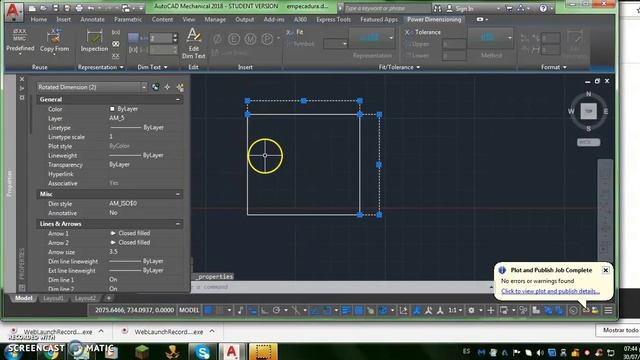Toggle the Tolerance option in ribbon

tap(422, 32)
